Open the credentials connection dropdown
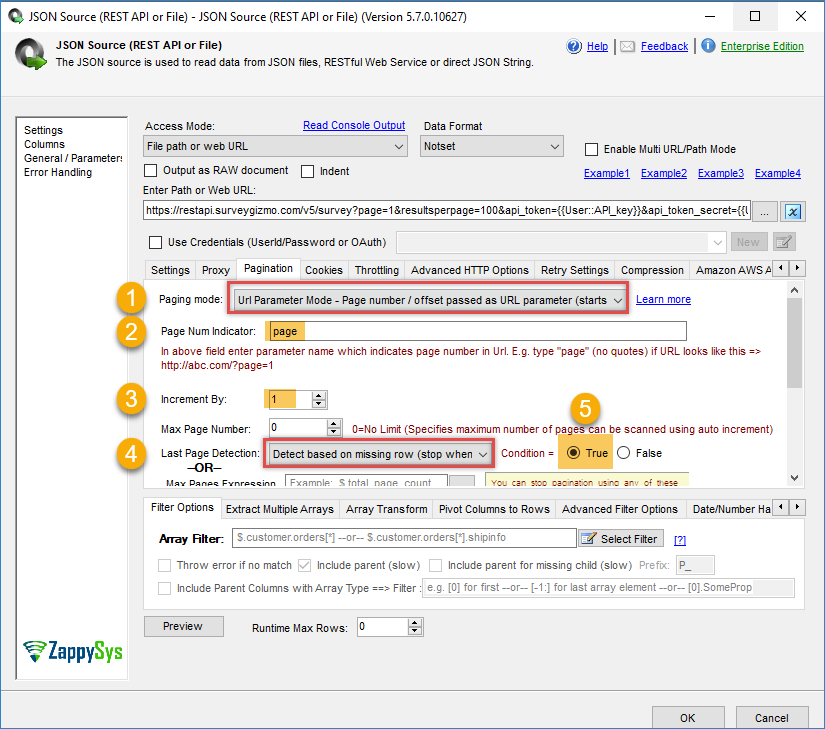The width and height of the screenshot is (825, 729). click(561, 242)
